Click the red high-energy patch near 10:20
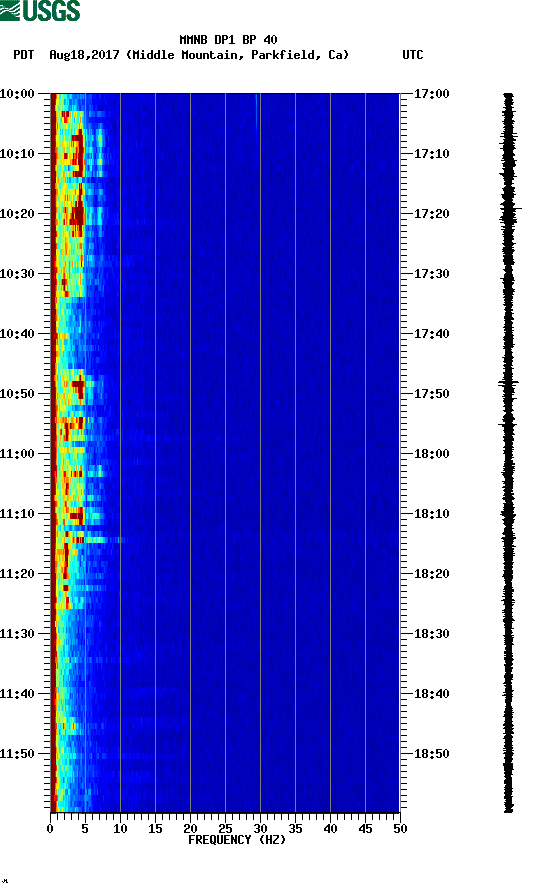Screen dimensions: 552x892 [x=77, y=216]
